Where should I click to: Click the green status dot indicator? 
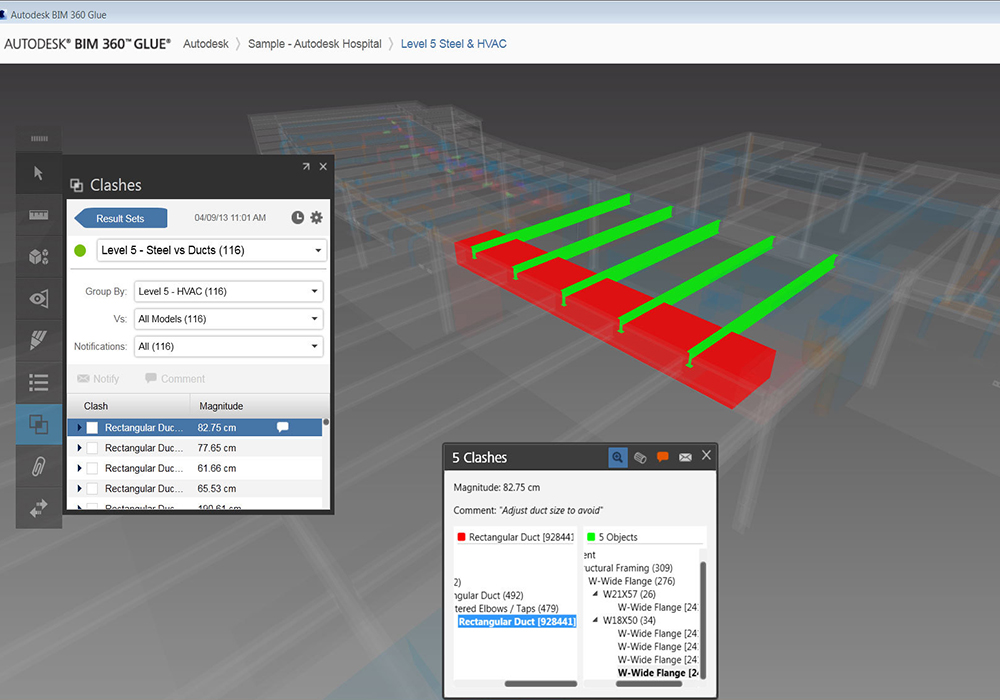pyautogui.click(x=81, y=250)
